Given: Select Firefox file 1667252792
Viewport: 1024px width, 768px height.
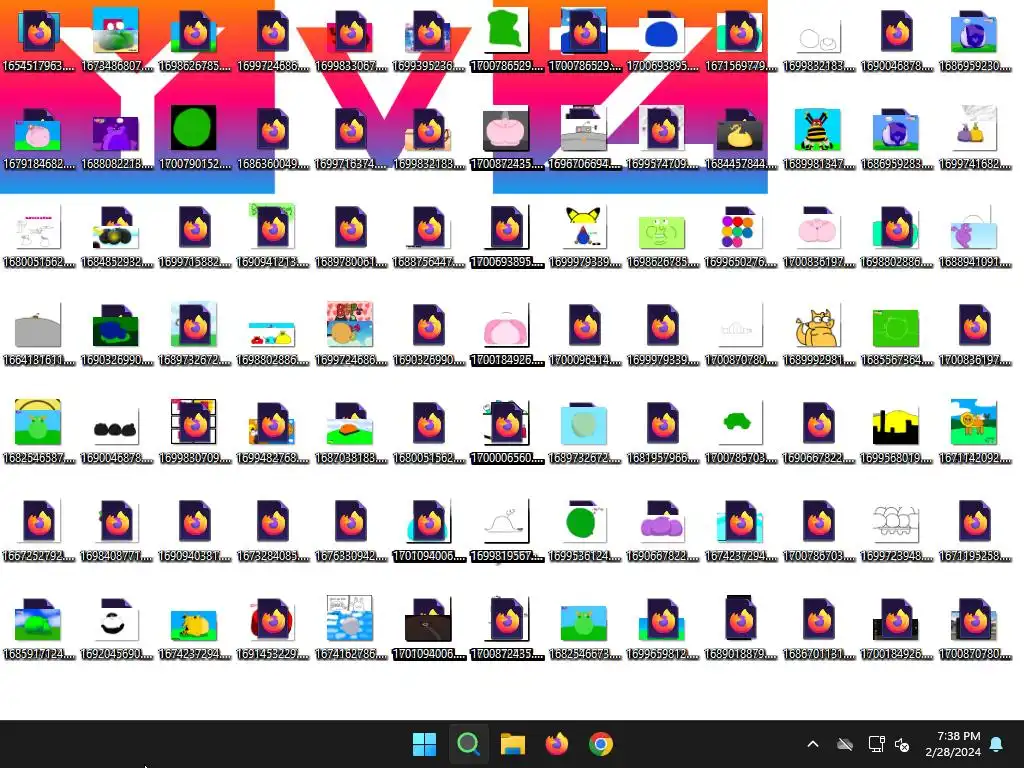Looking at the screenshot, I should click(x=39, y=530).
